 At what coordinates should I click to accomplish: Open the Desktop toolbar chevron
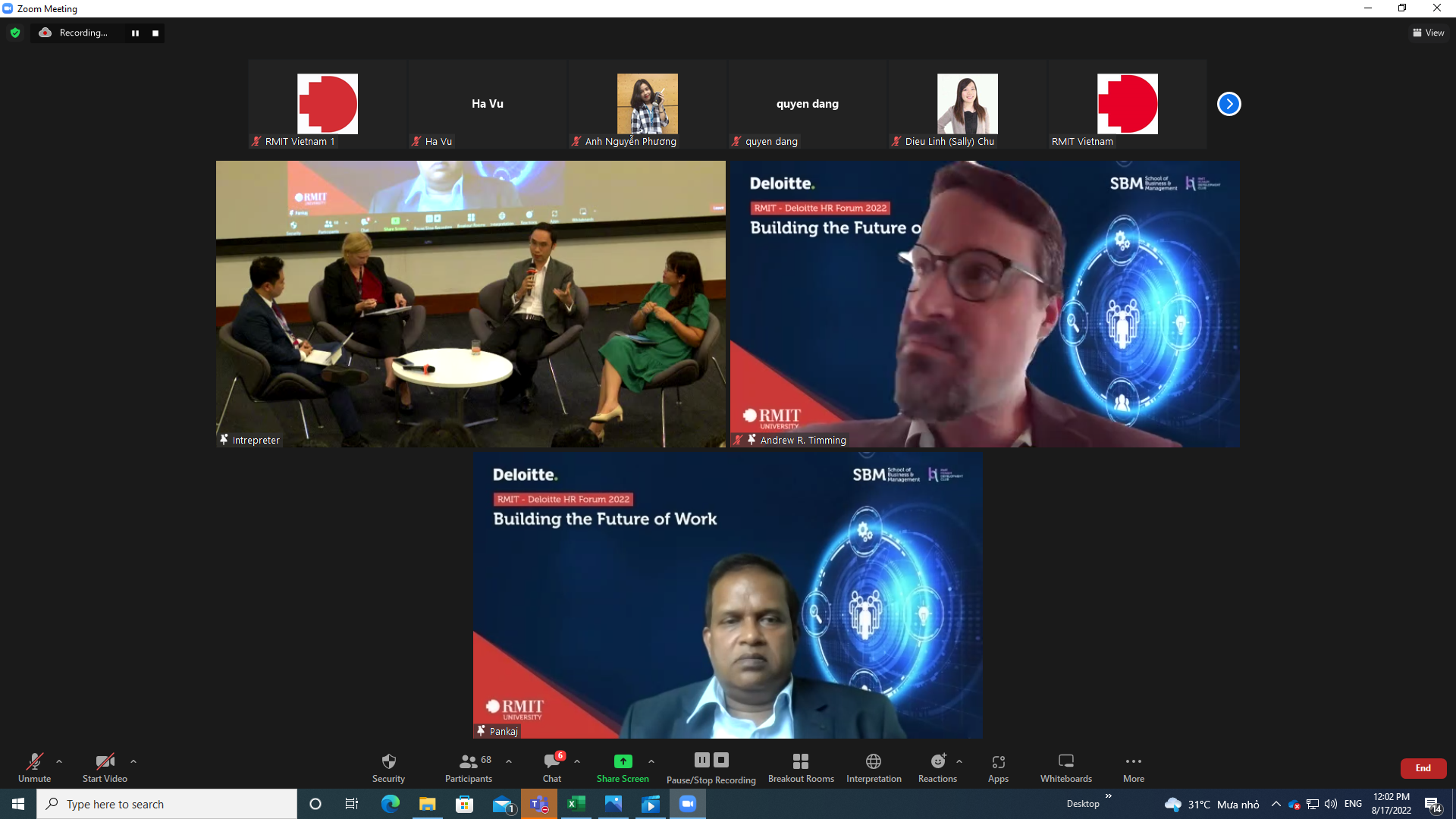[x=1109, y=796]
